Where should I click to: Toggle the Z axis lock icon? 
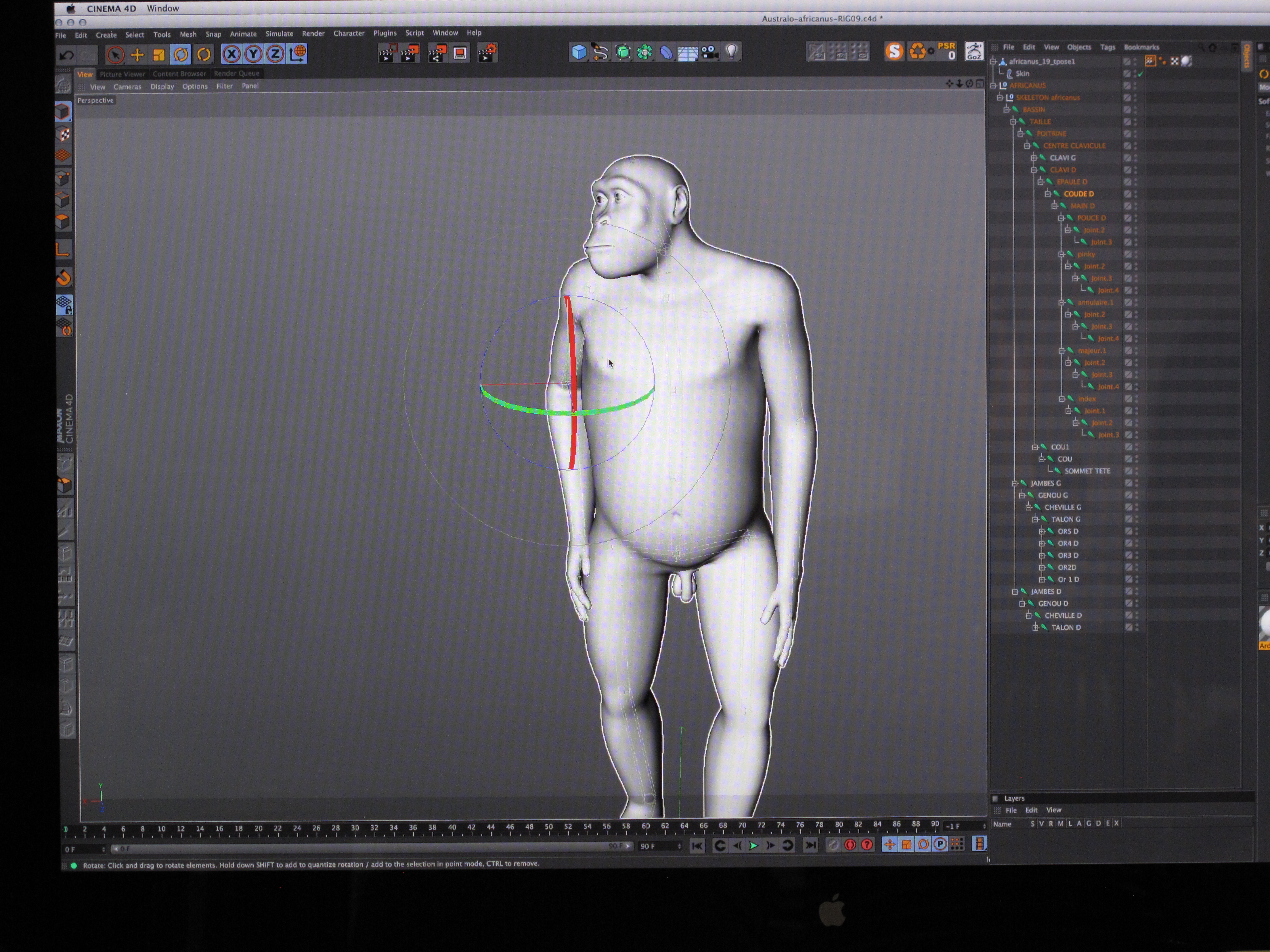tap(276, 54)
